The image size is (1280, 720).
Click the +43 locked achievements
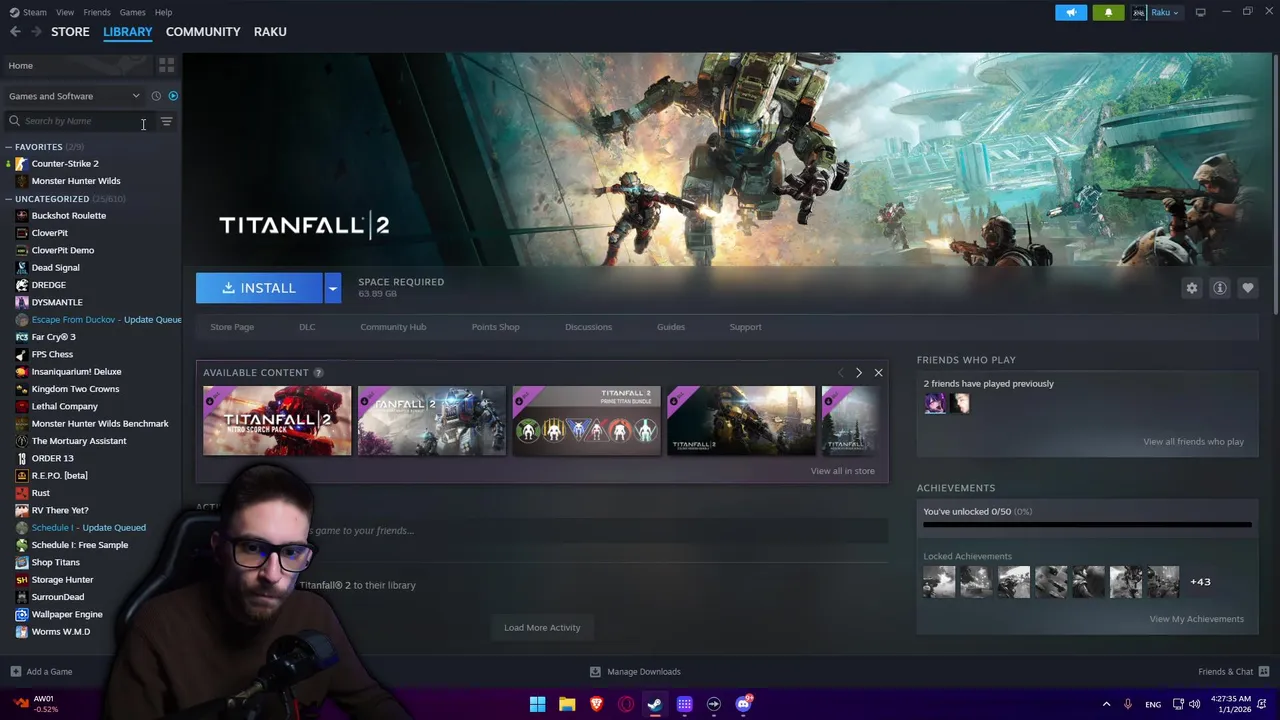(1200, 582)
